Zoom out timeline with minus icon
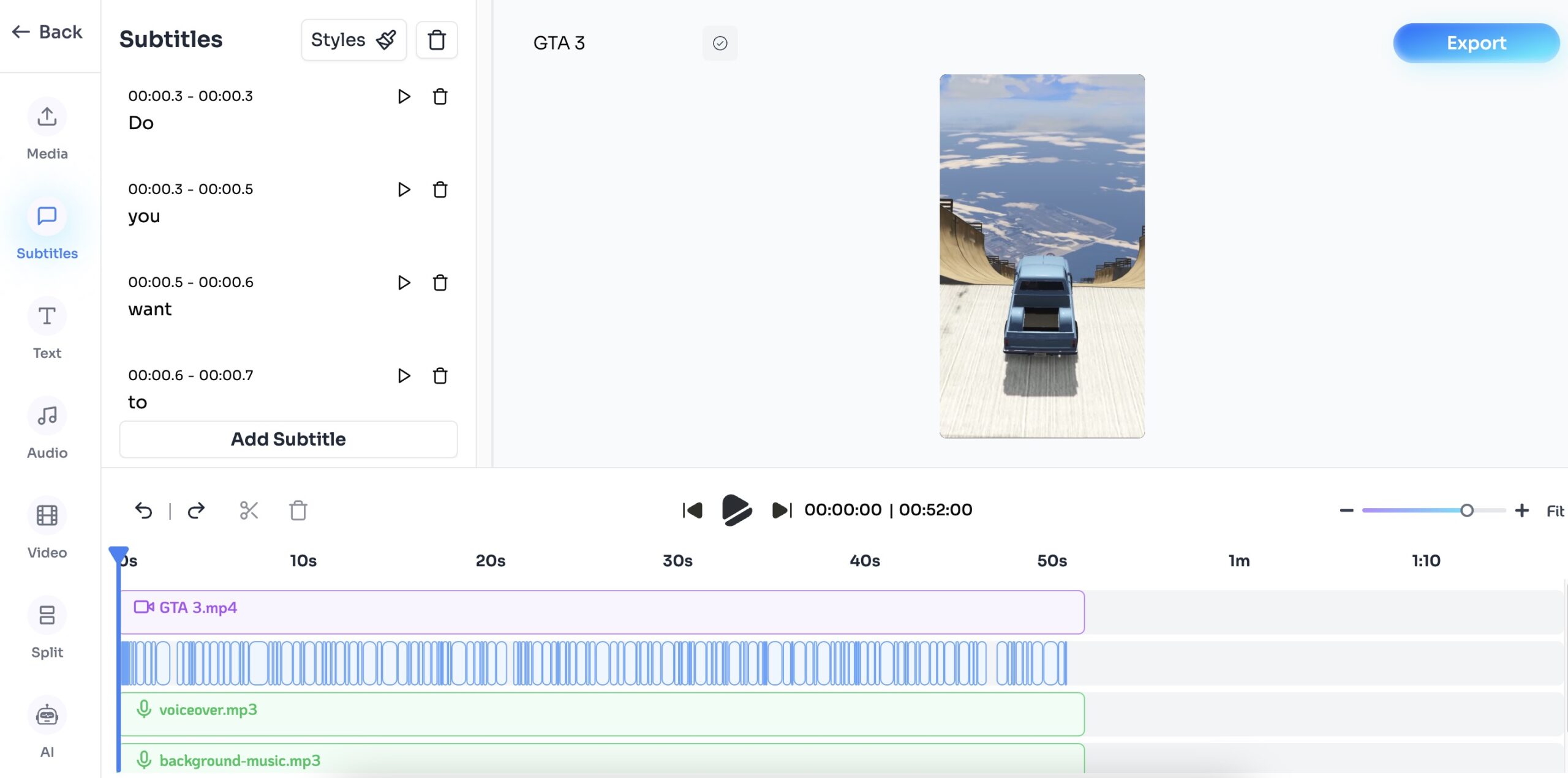1568x778 pixels. point(1346,510)
